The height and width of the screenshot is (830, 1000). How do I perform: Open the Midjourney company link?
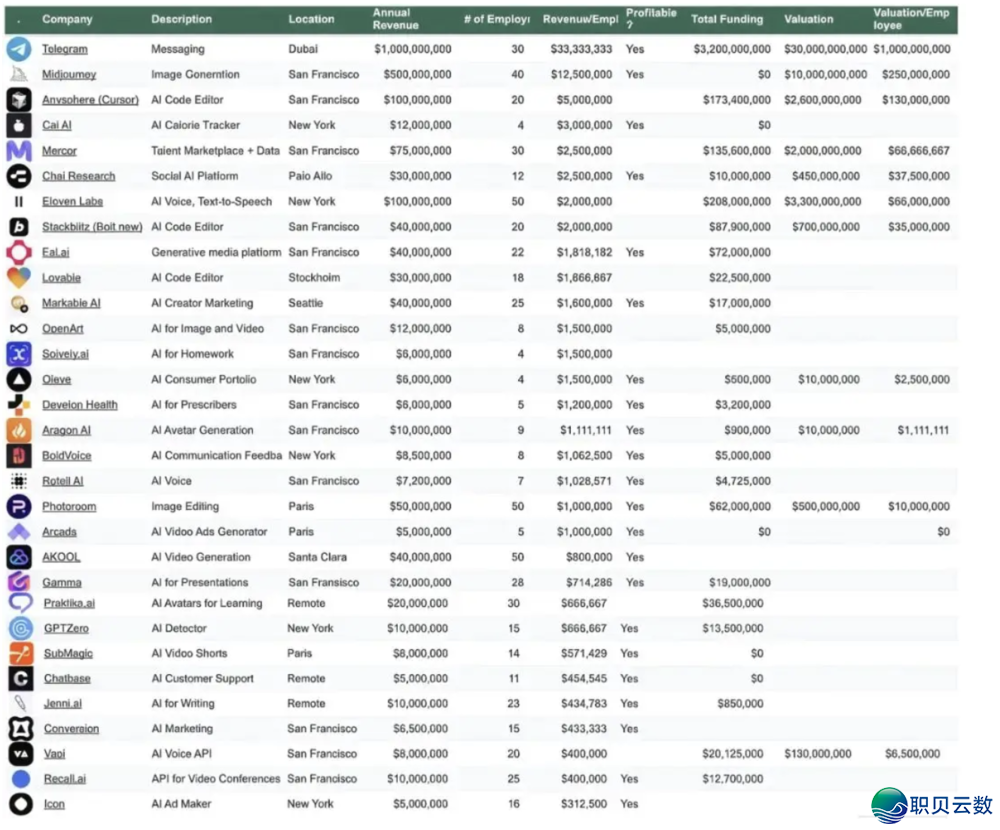click(69, 75)
